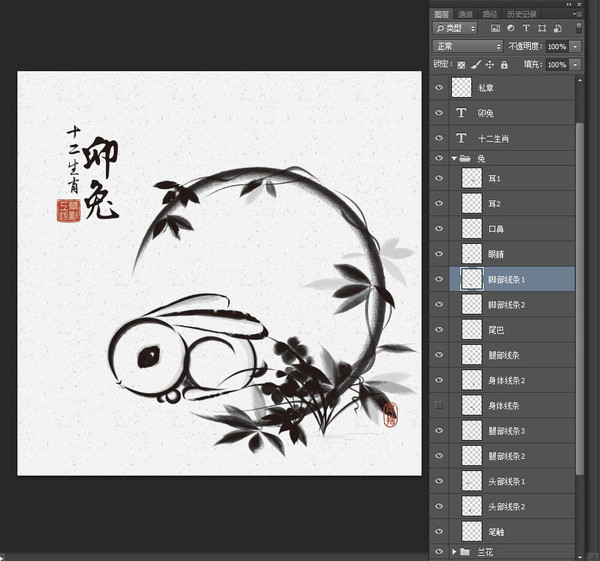Click the T icon of 十二生肖 text layer

coord(461,138)
